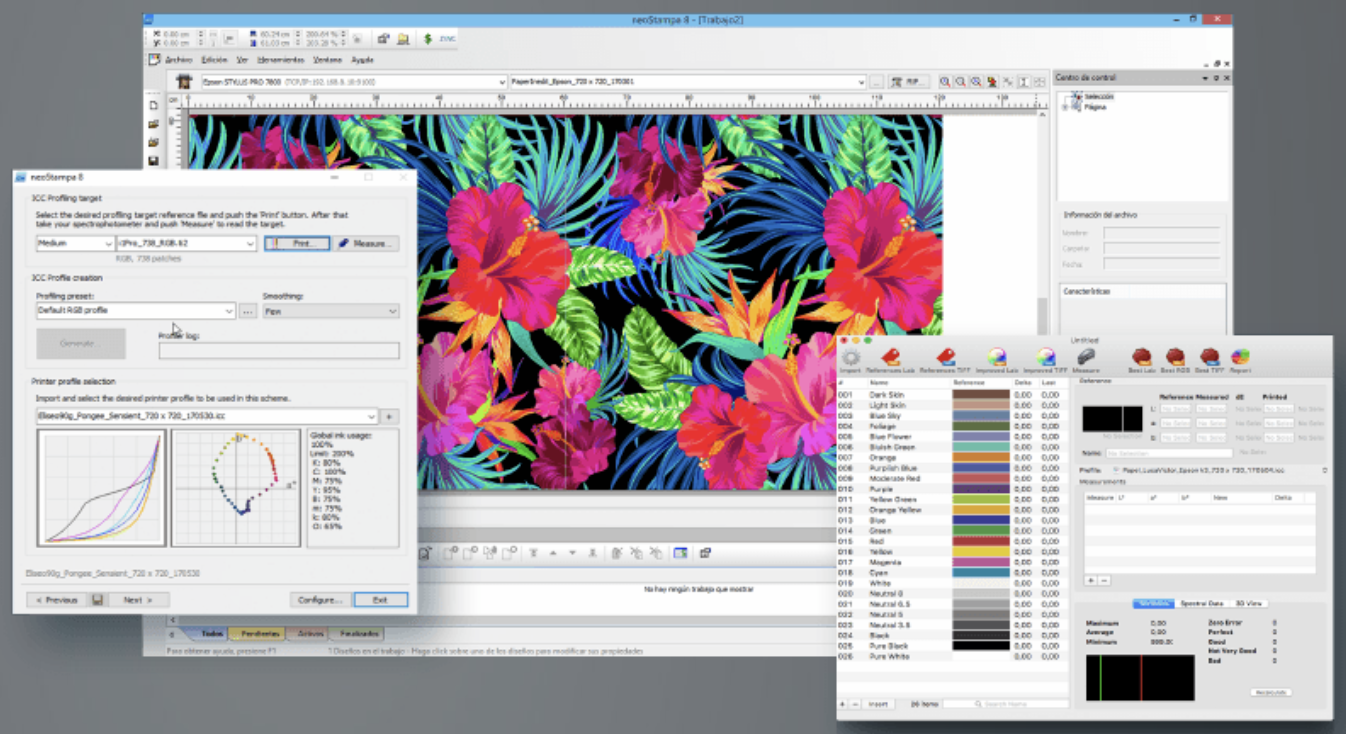Activate the Activos job filter
The image size is (1346, 734).
308,634
